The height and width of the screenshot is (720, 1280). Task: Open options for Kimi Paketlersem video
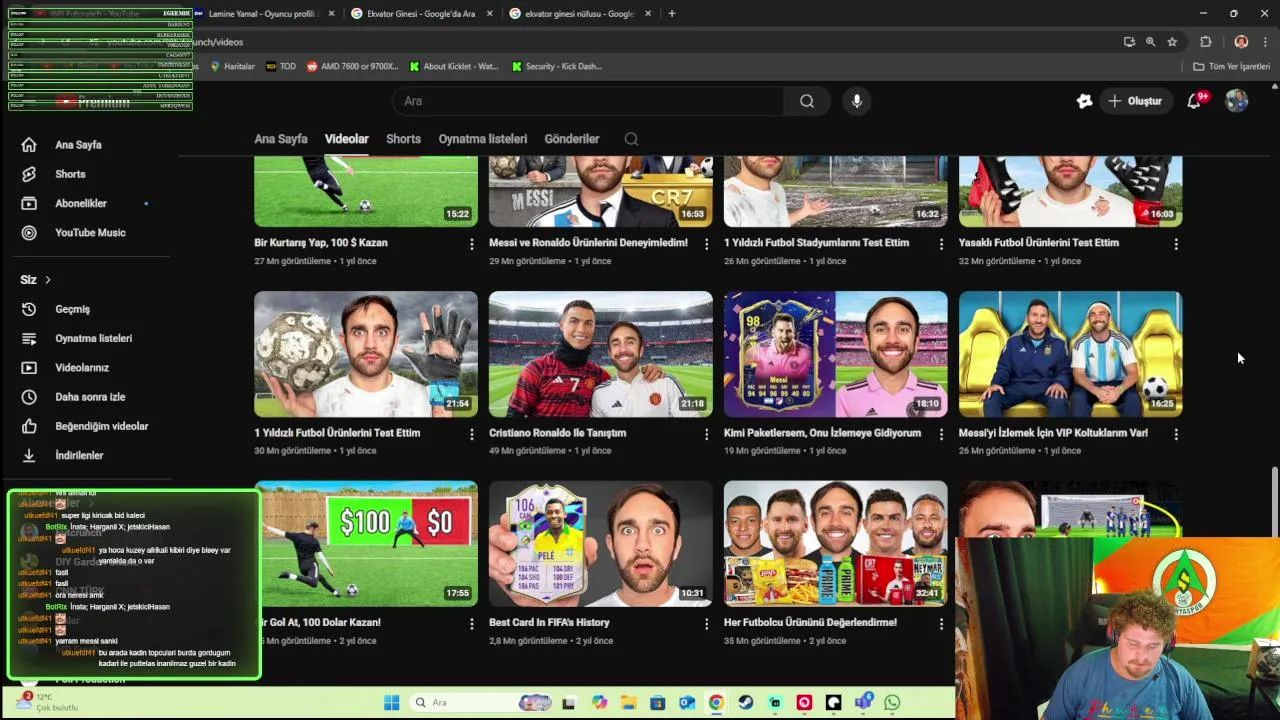pyautogui.click(x=941, y=434)
